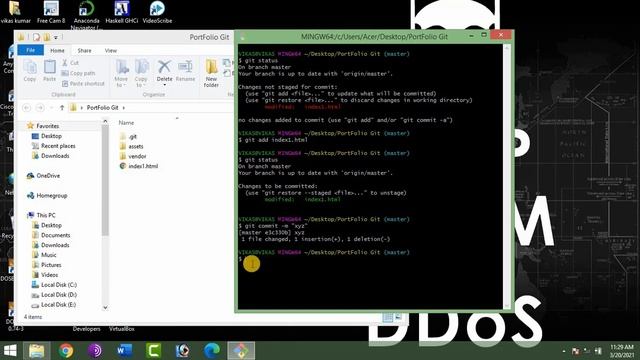Select the index1.html file
640x360 pixels.
pyautogui.click(x=139, y=166)
